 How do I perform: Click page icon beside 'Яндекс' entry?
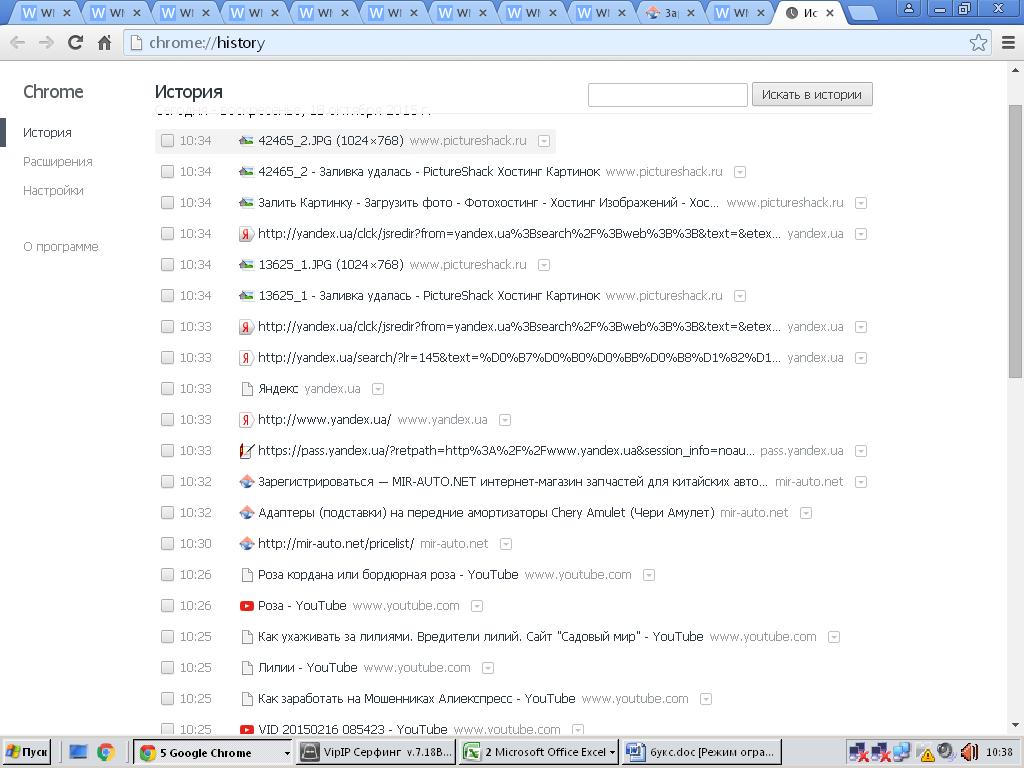pyautogui.click(x=247, y=389)
